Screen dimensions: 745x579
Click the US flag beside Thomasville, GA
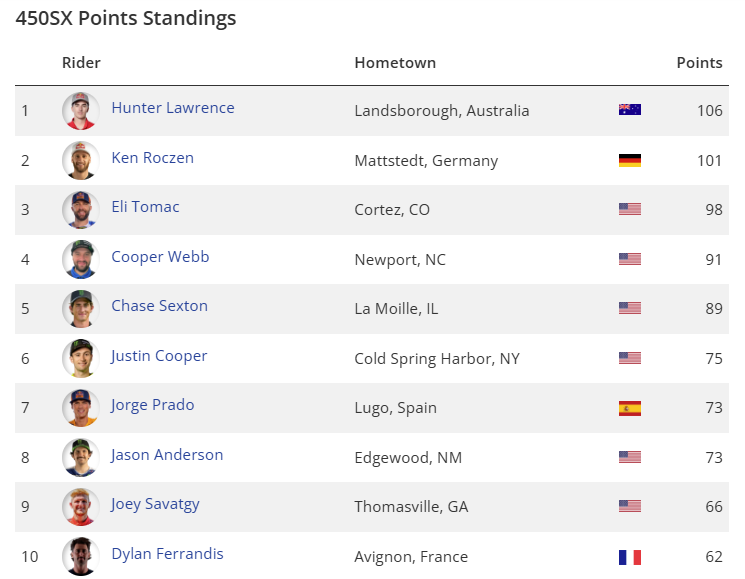[x=629, y=507]
